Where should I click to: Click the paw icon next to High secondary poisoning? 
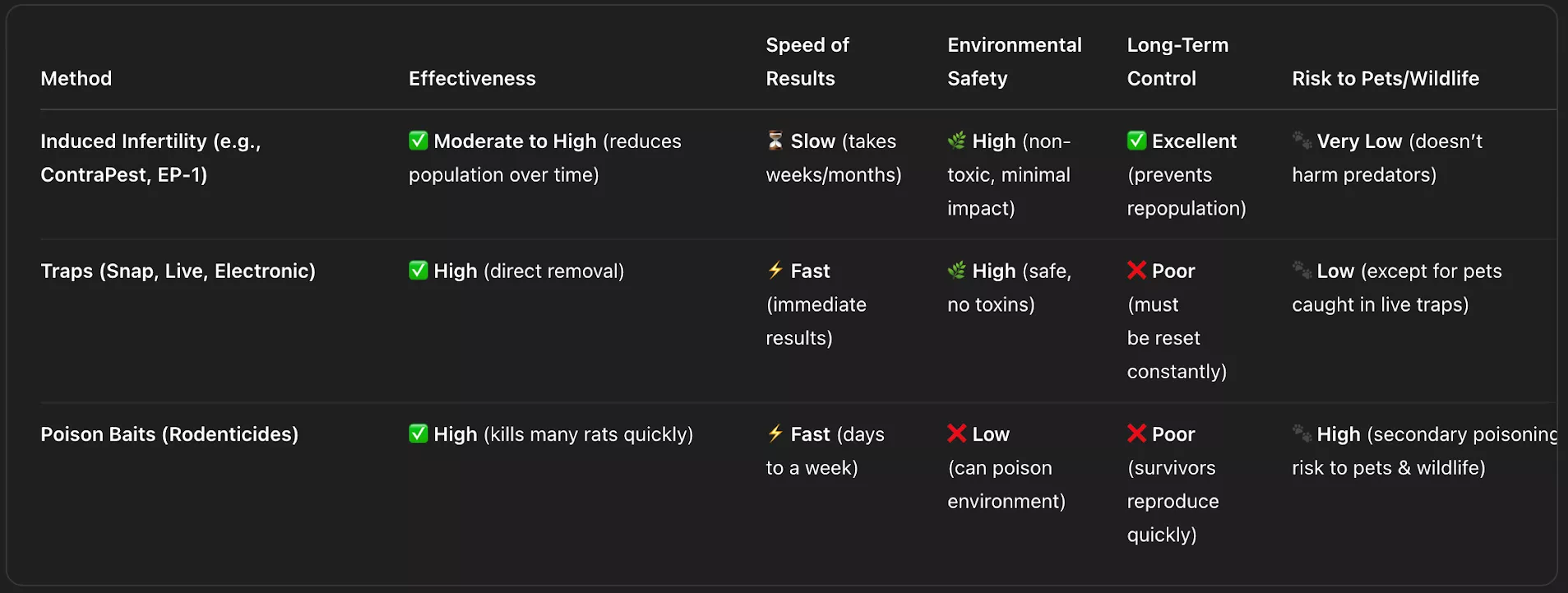pos(1302,433)
